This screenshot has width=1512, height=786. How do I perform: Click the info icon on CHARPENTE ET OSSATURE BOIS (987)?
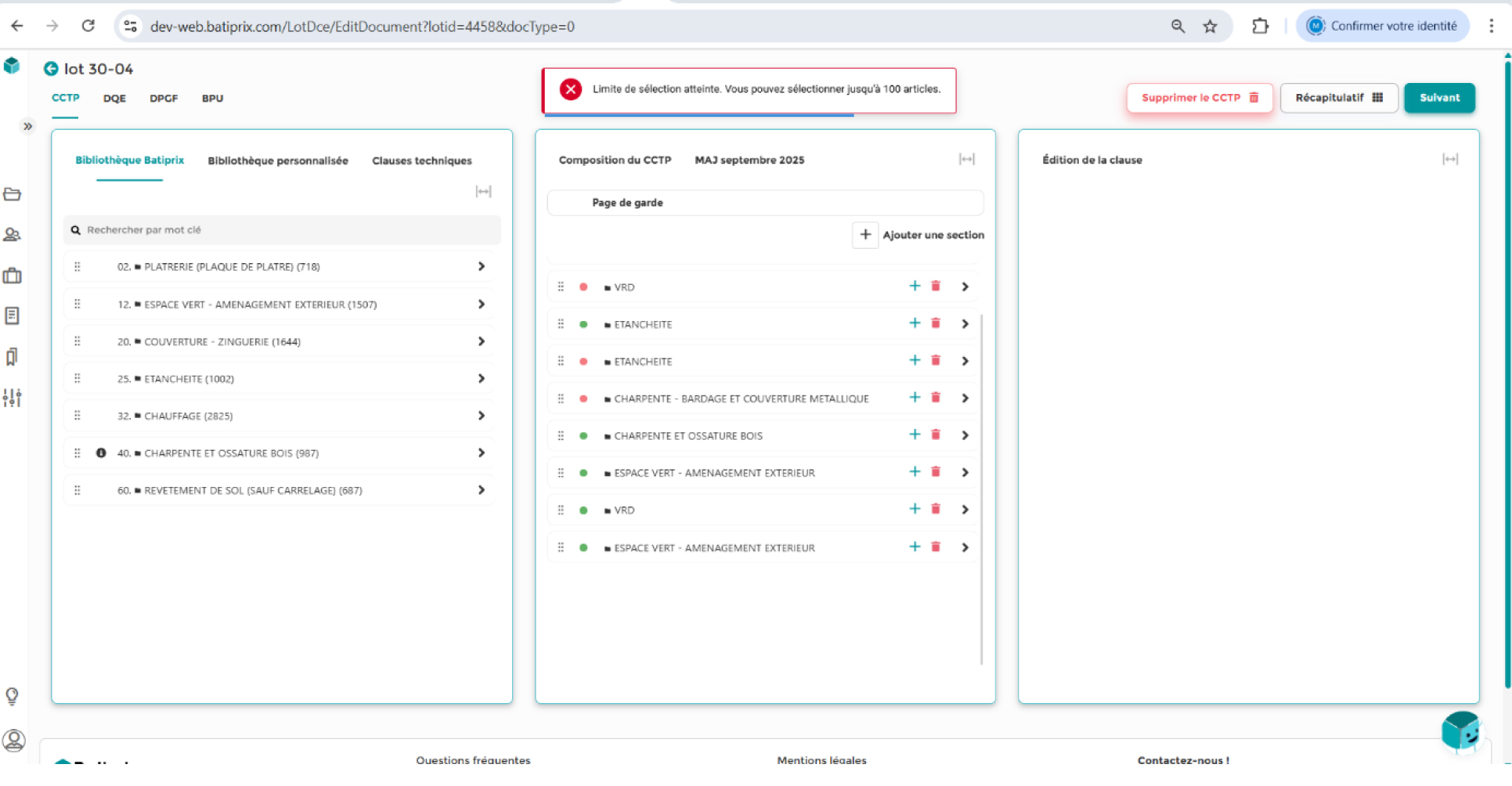point(101,453)
